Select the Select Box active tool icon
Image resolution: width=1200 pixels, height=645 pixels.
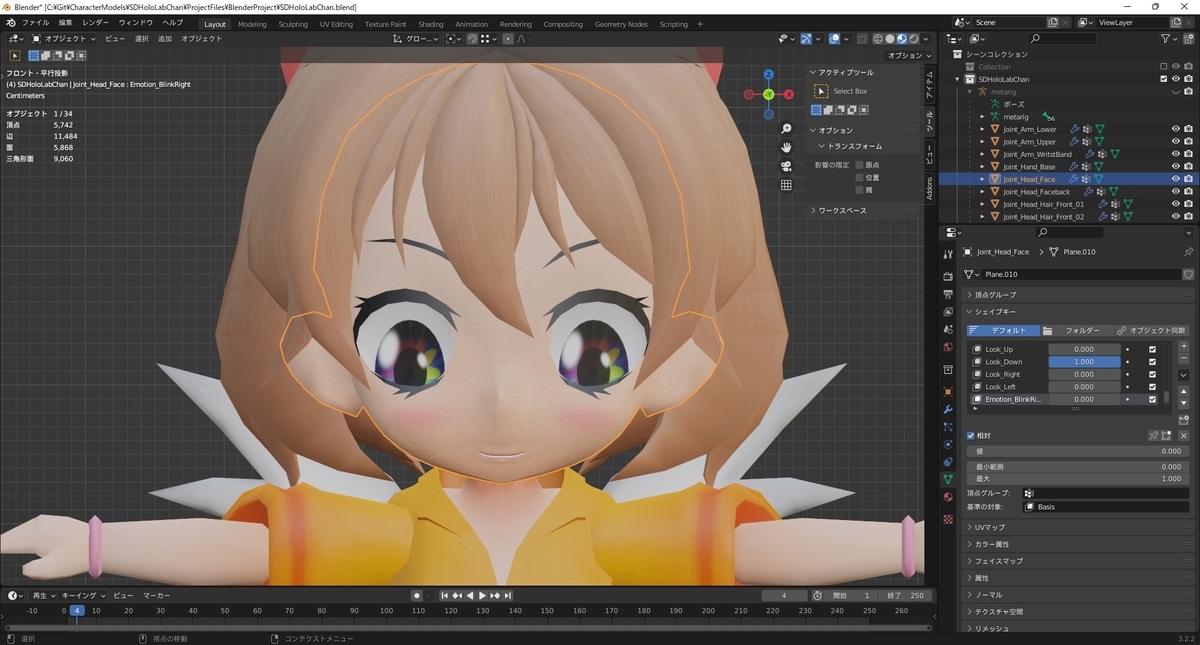[821, 91]
